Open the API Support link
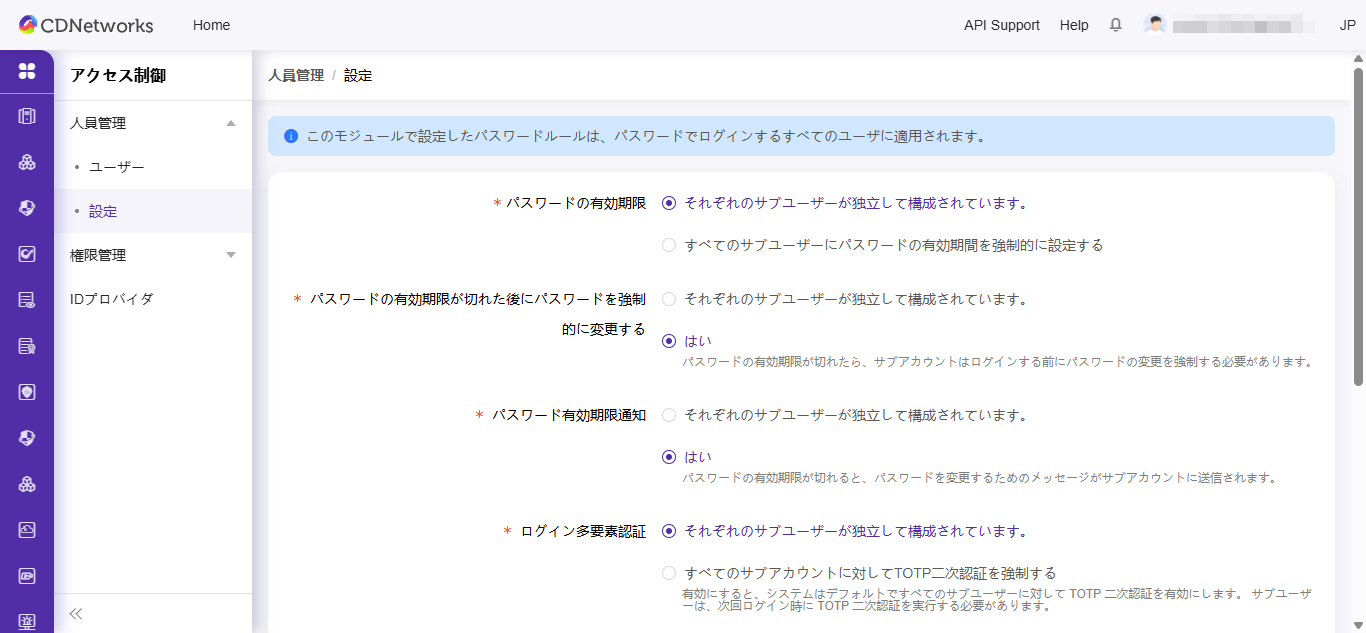The image size is (1366, 633). [1001, 25]
